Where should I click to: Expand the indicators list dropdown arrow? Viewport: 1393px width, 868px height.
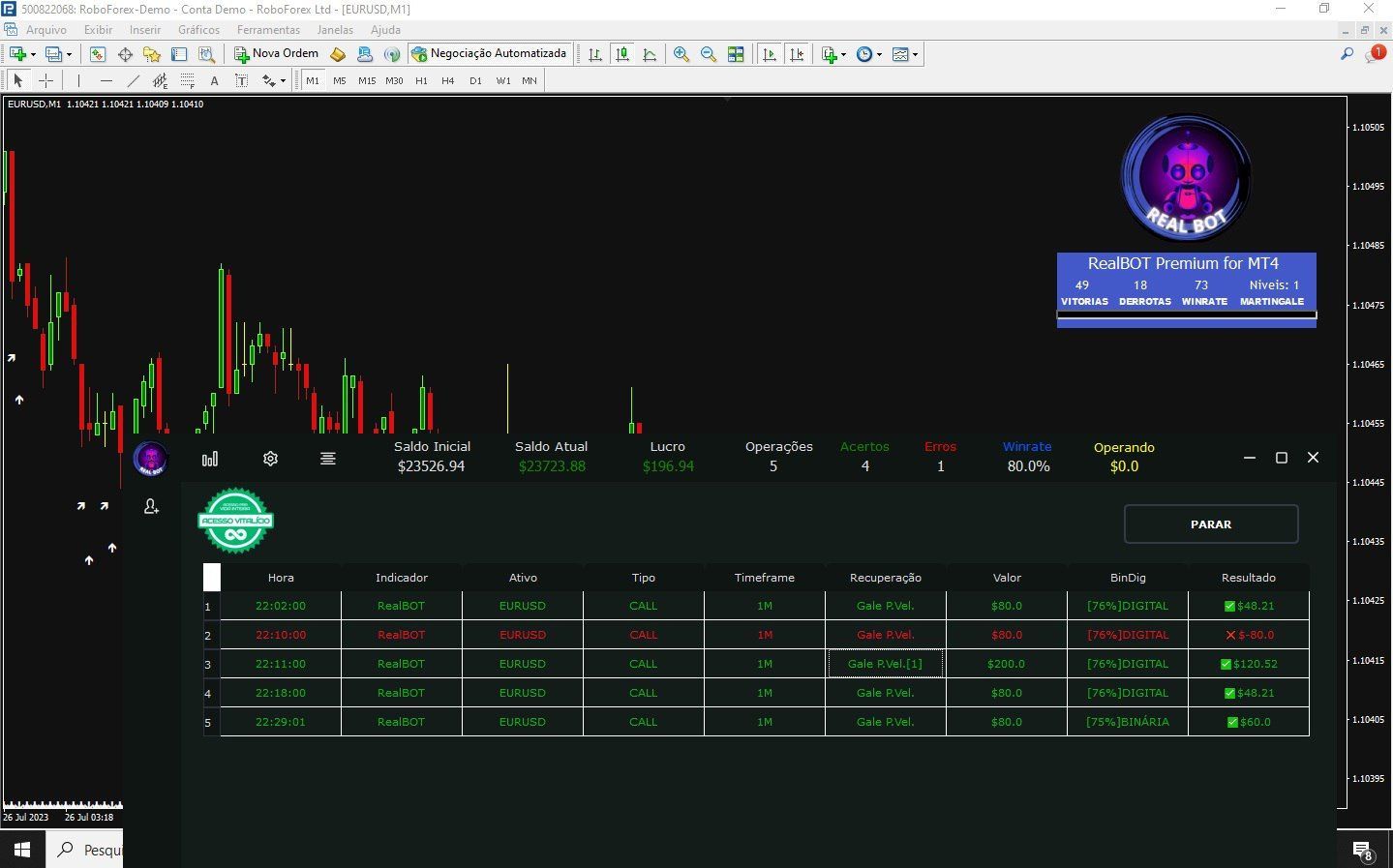click(x=843, y=54)
